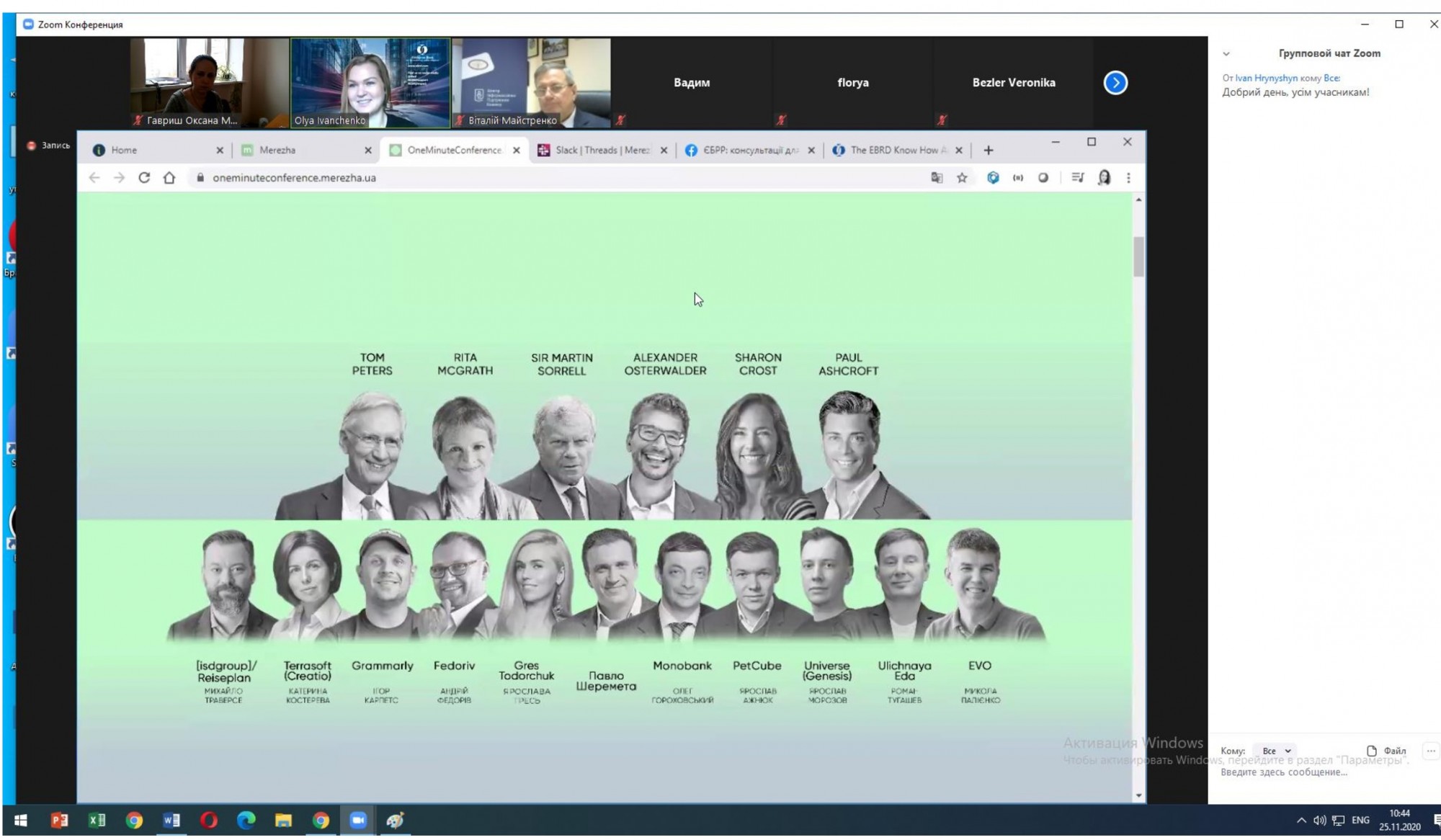This screenshot has width=1441, height=840.
Task: Close the Slack Threads tab
Action: [x=664, y=150]
